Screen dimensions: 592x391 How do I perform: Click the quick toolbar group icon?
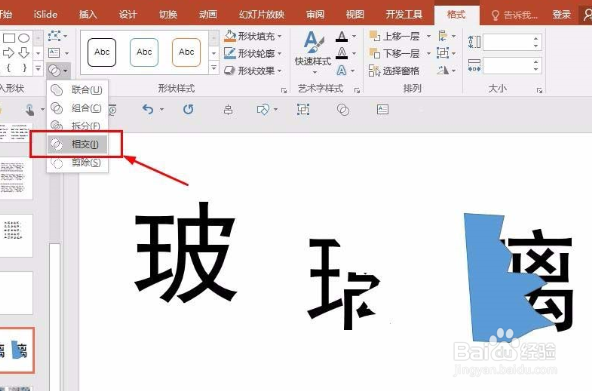(303, 109)
